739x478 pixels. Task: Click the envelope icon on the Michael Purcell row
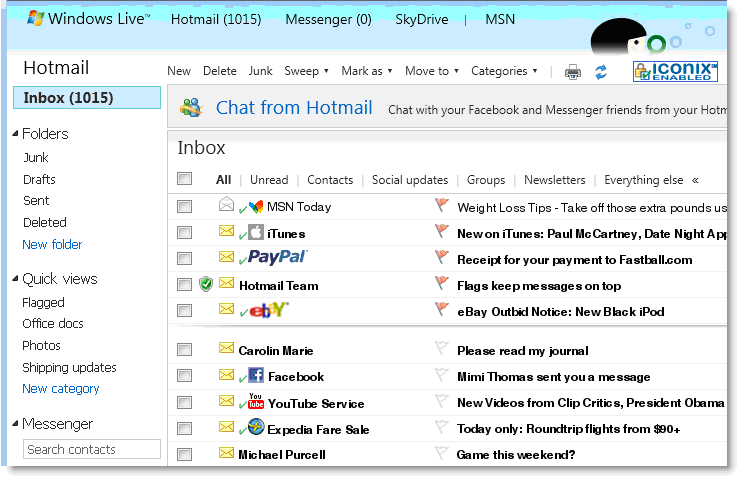226,453
